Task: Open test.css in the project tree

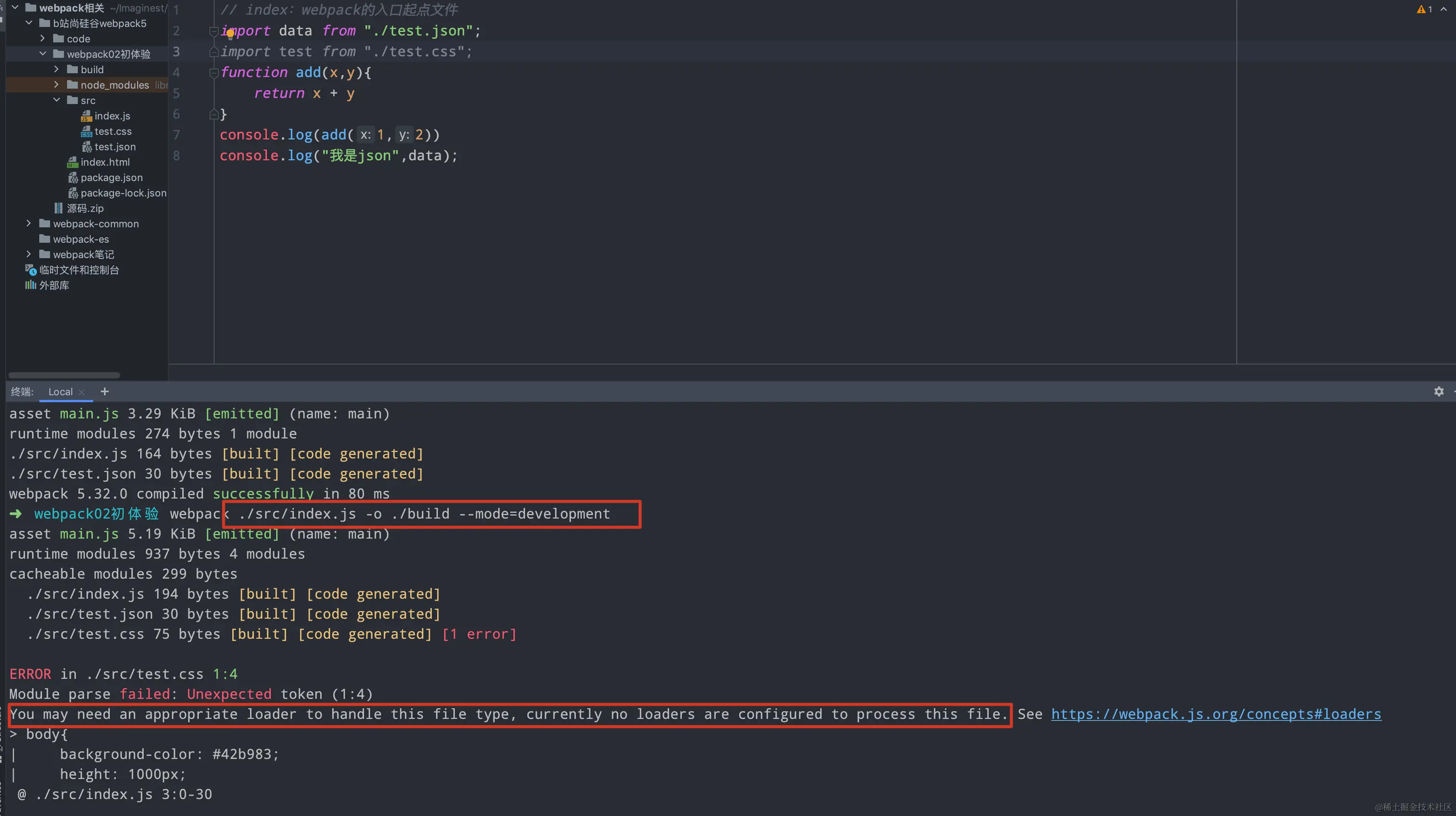Action: pos(113,131)
